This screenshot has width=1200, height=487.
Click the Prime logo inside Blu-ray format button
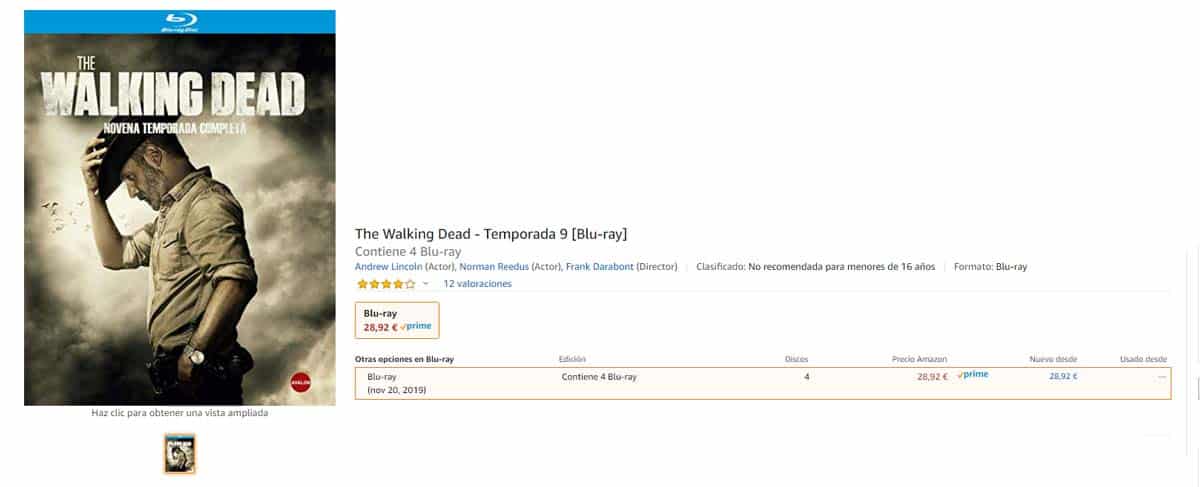[x=417, y=326]
